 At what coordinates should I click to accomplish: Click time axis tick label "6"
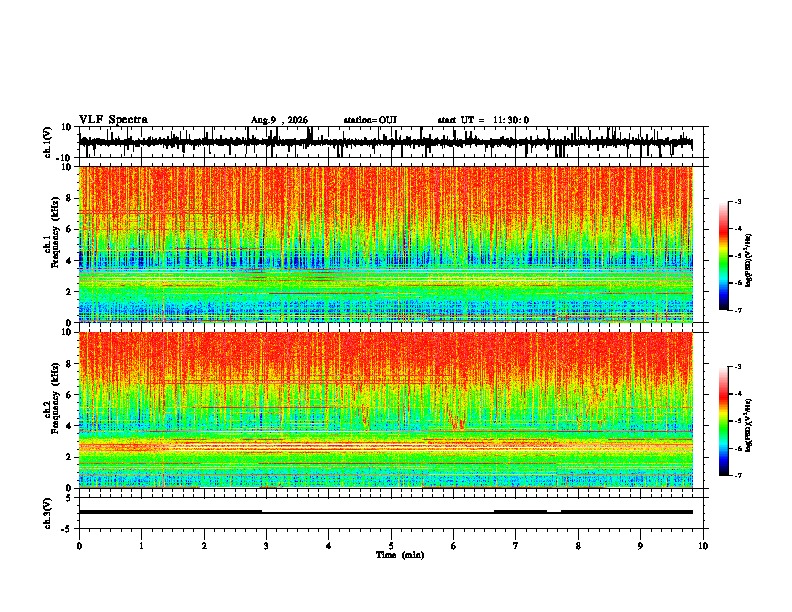click(454, 546)
